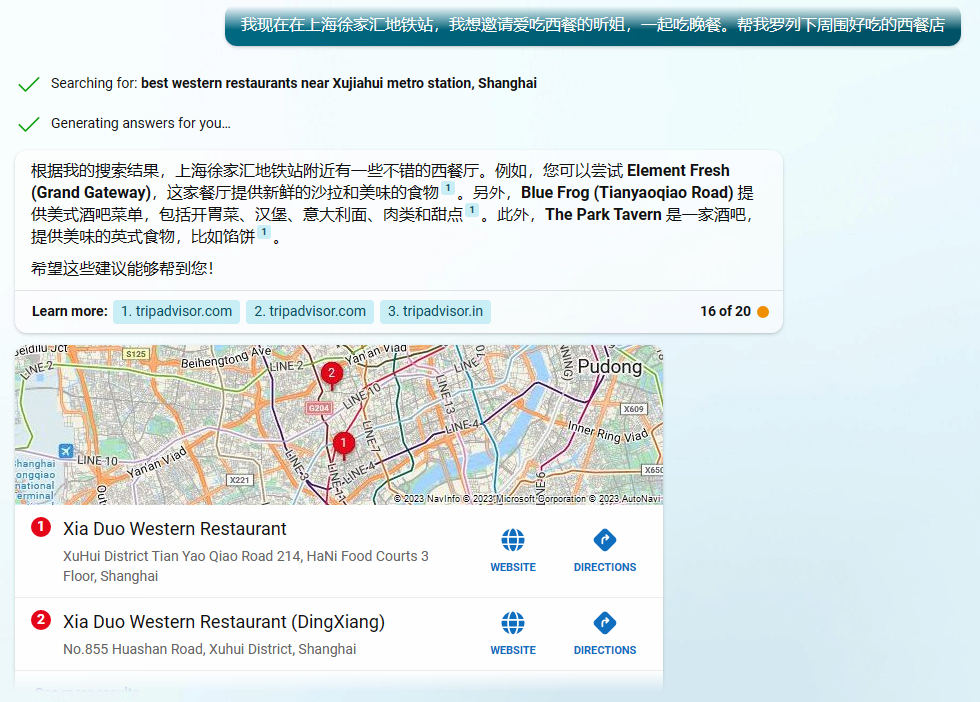Click 'The Park Tavern' bold name
Image resolution: width=980 pixels, height=702 pixels.
click(x=603, y=214)
